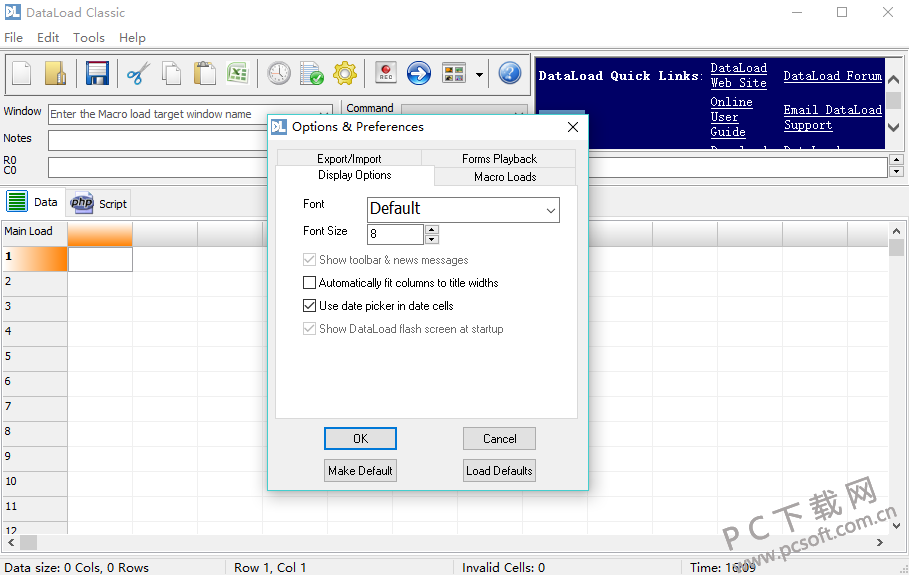909x575 pixels.
Task: Enable Automatically fit columns to title widths
Action: tap(310, 283)
